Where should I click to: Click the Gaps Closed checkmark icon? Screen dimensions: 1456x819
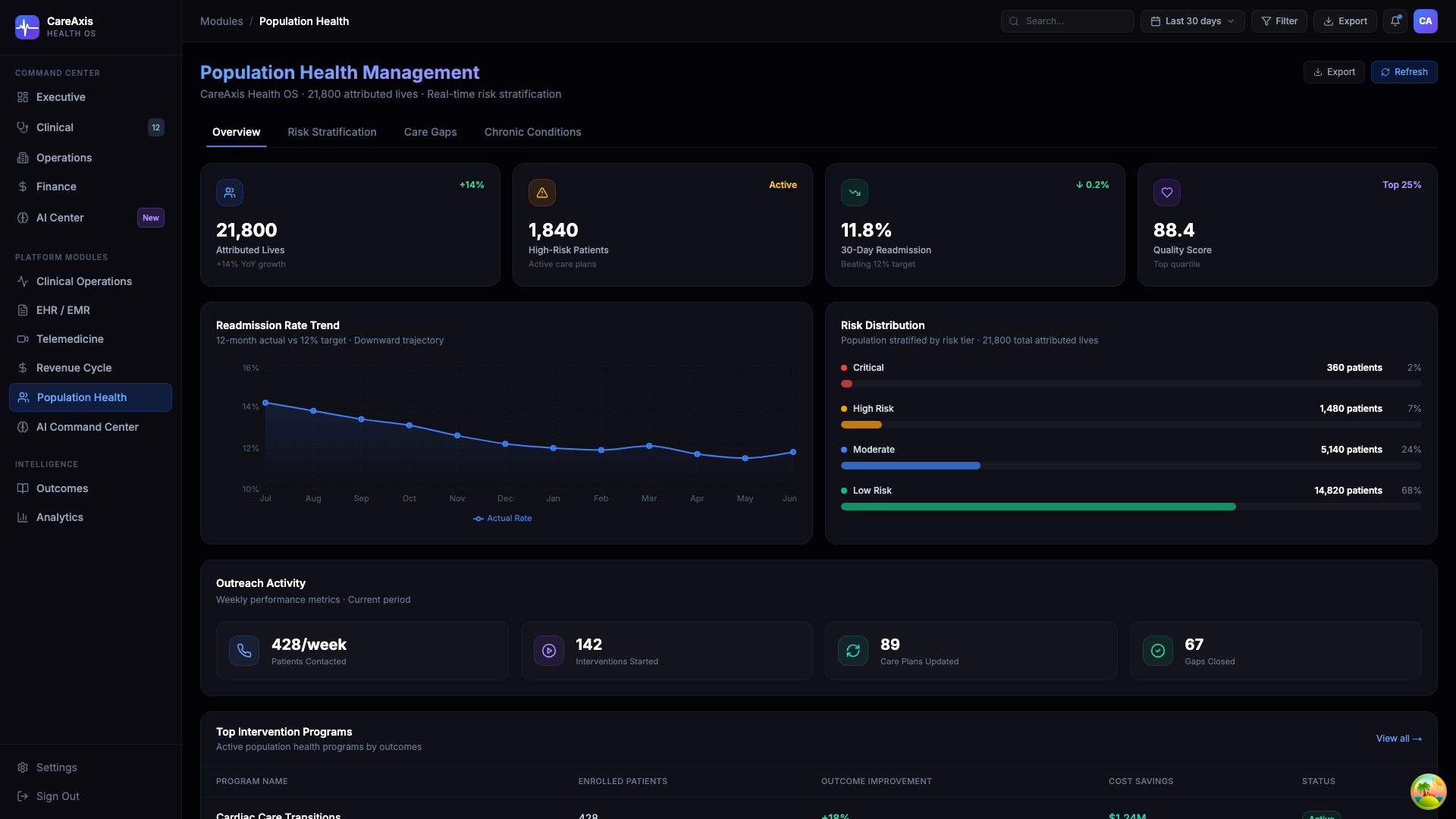click(1158, 651)
